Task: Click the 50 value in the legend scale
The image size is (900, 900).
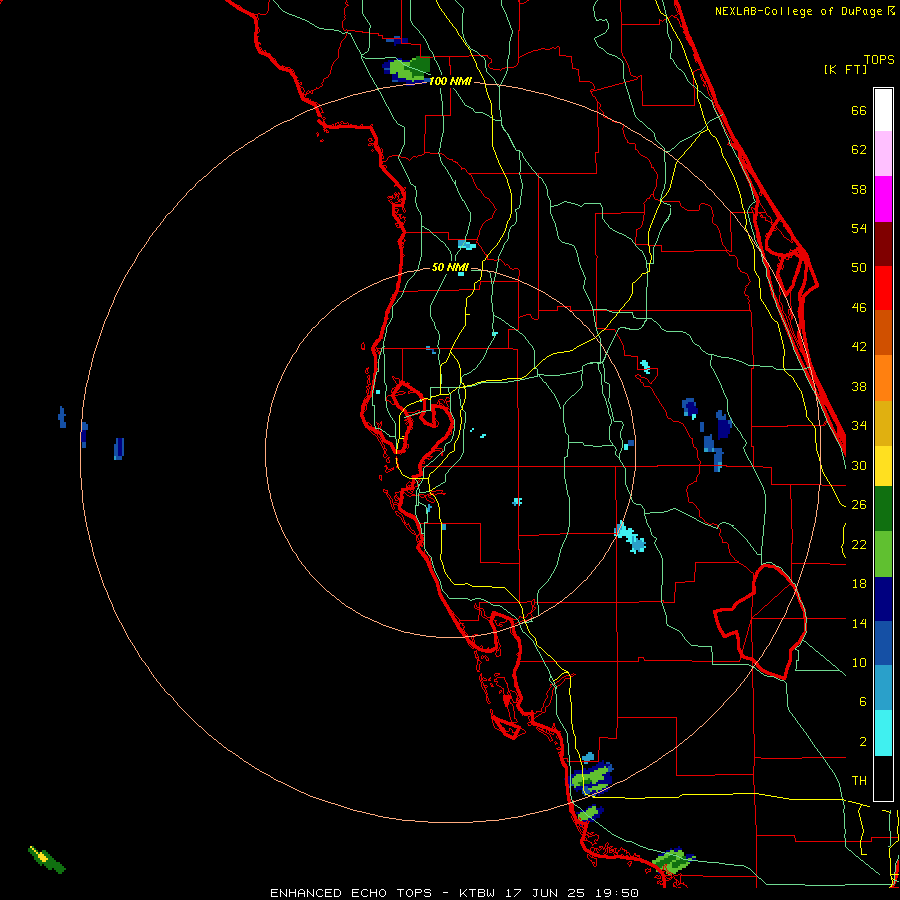Action: [x=859, y=267]
